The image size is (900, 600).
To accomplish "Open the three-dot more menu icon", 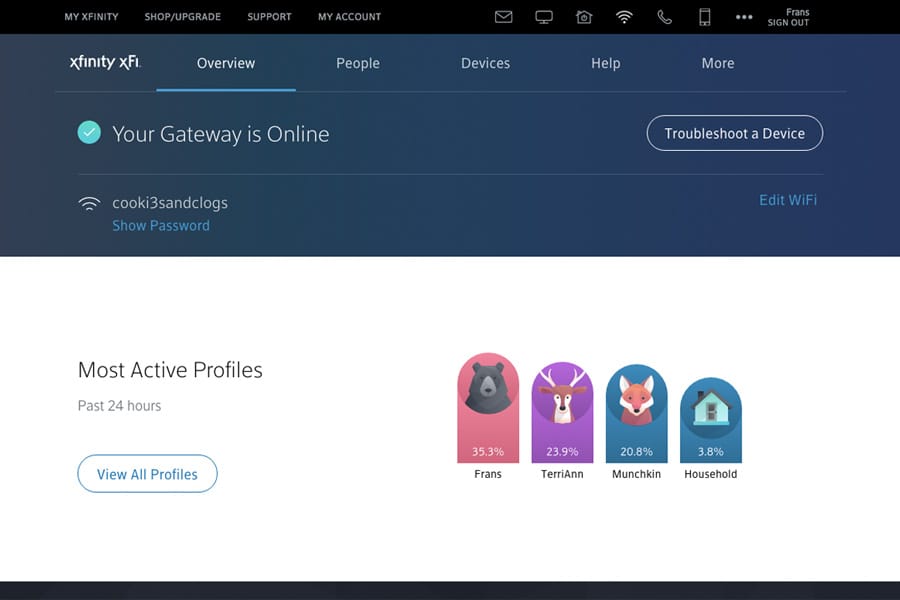I will (744, 17).
